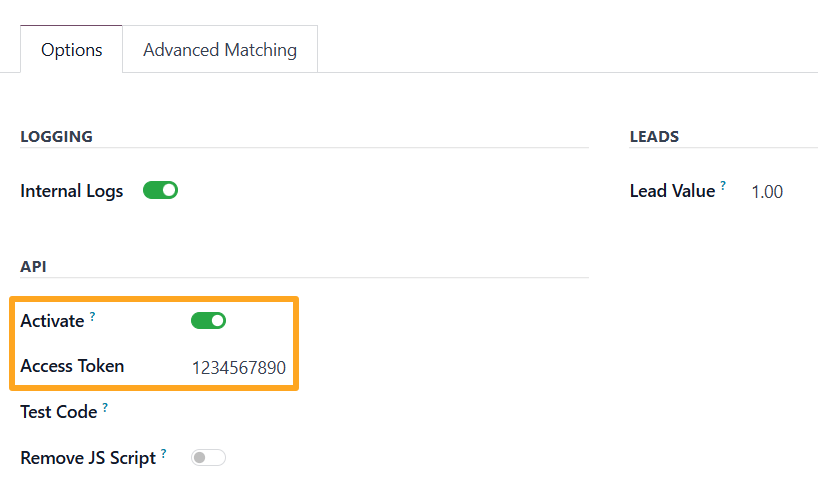The width and height of the screenshot is (818, 491).
Task: Open the Advanced Matching tab
Action: [220, 50]
